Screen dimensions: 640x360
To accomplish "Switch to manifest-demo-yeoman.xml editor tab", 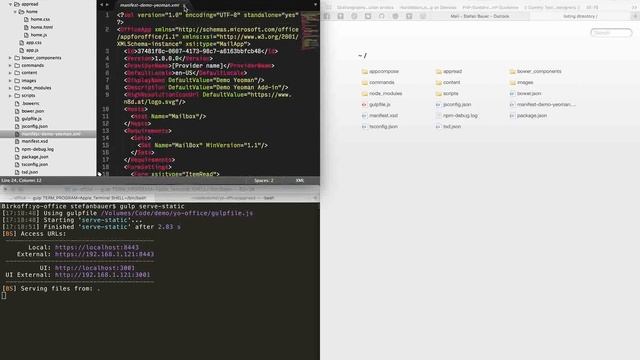I will click(150, 5).
